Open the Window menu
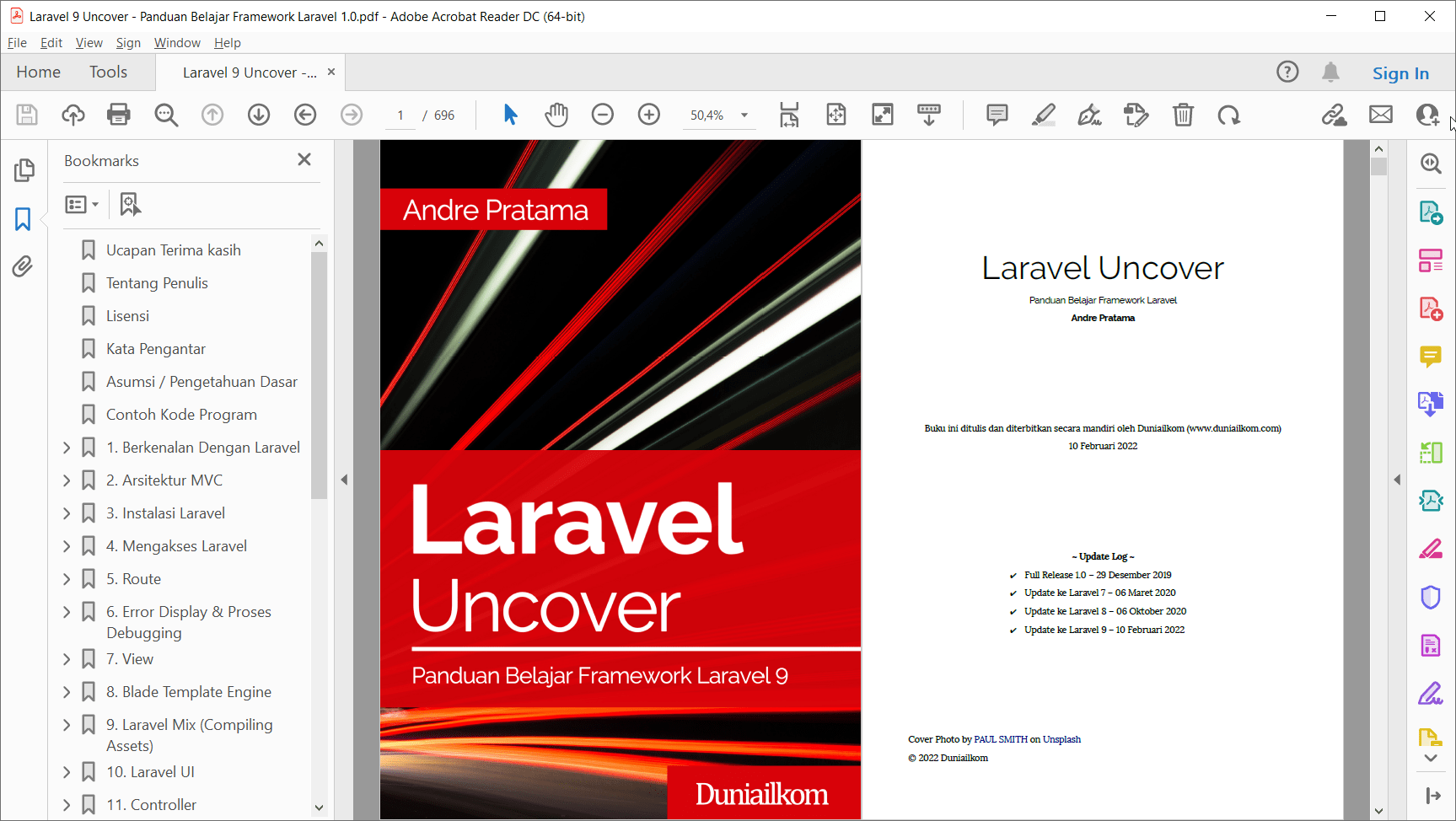Image resolution: width=1456 pixels, height=821 pixels. tap(177, 43)
